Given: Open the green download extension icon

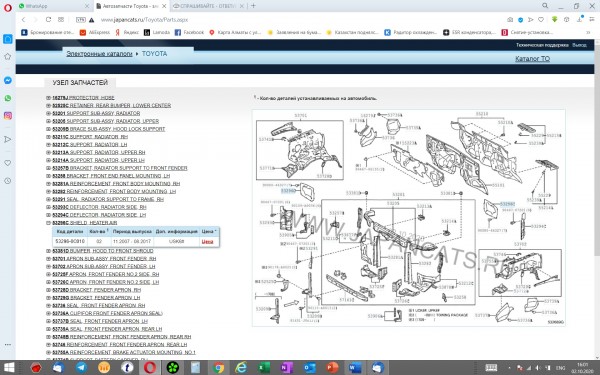Looking at the screenshot, I should pyautogui.click(x=554, y=19).
